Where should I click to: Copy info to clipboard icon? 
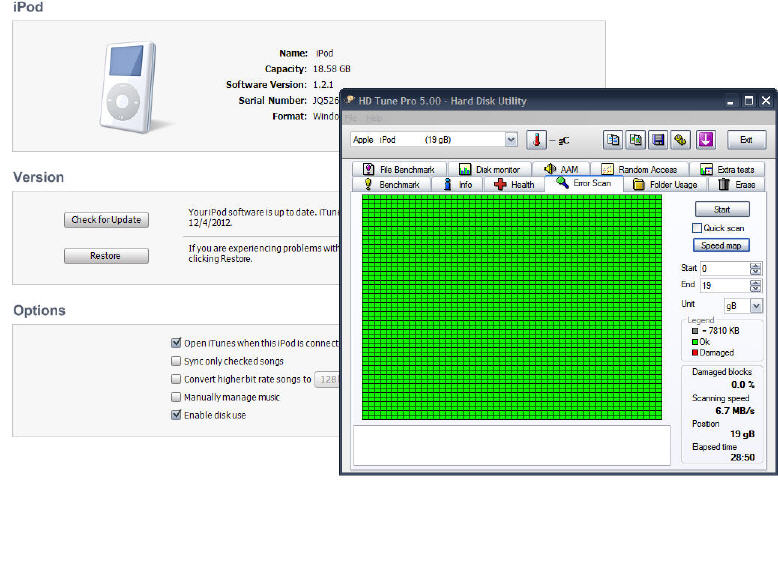click(613, 140)
